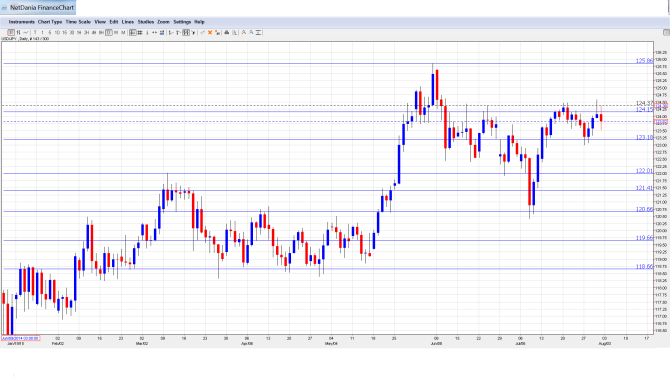This screenshot has width=670, height=377.
Task: Click the 119.66 horizontal line label
Action: coord(644,238)
